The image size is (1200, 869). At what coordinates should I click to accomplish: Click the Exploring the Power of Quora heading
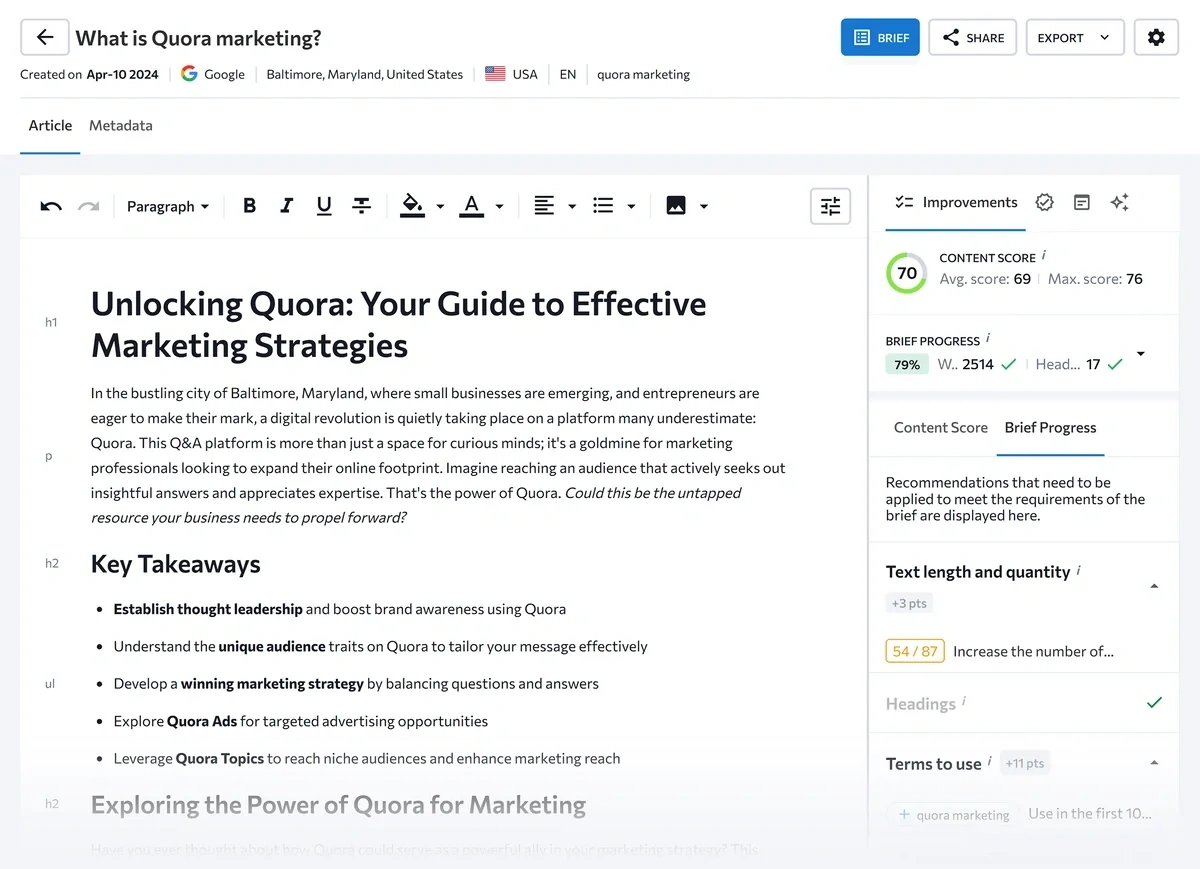pos(339,805)
